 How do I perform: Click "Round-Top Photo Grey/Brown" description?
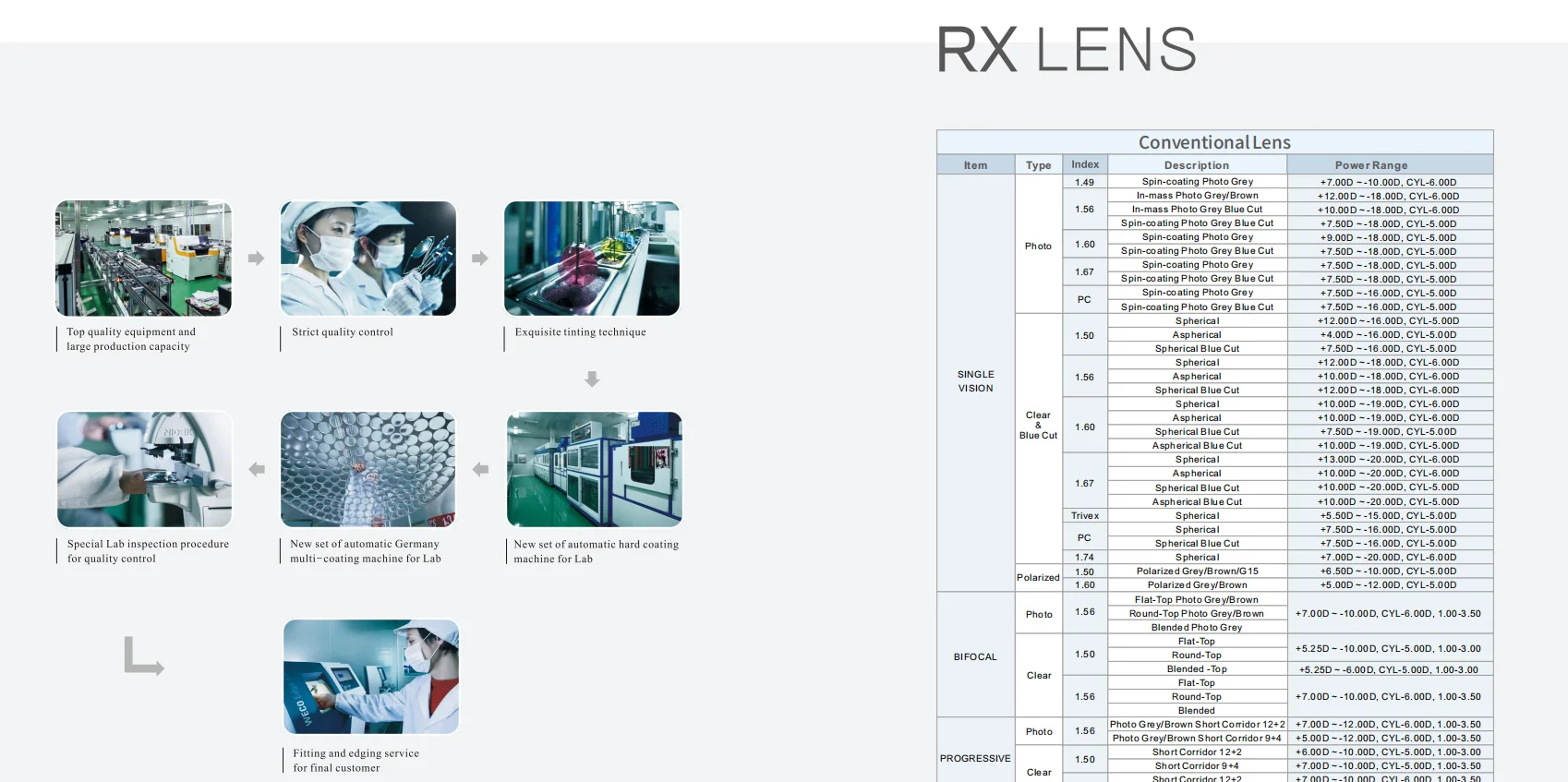point(1197,613)
